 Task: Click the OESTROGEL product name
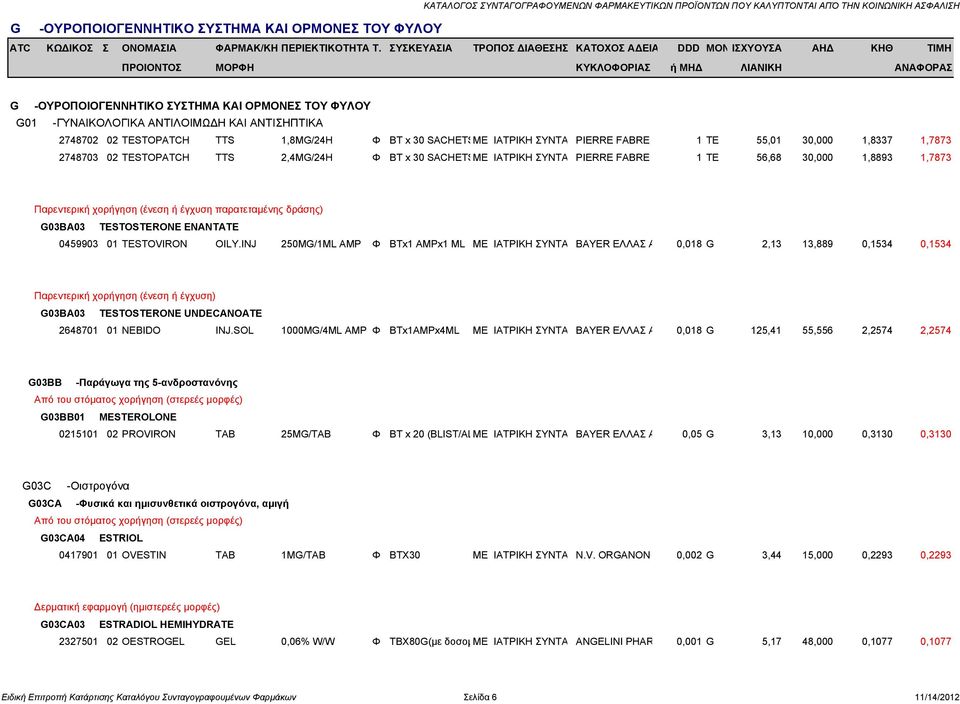pos(153,642)
